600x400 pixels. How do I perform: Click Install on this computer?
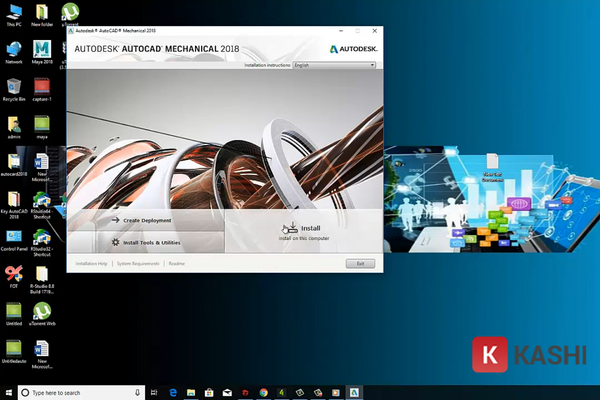[x=300, y=230]
